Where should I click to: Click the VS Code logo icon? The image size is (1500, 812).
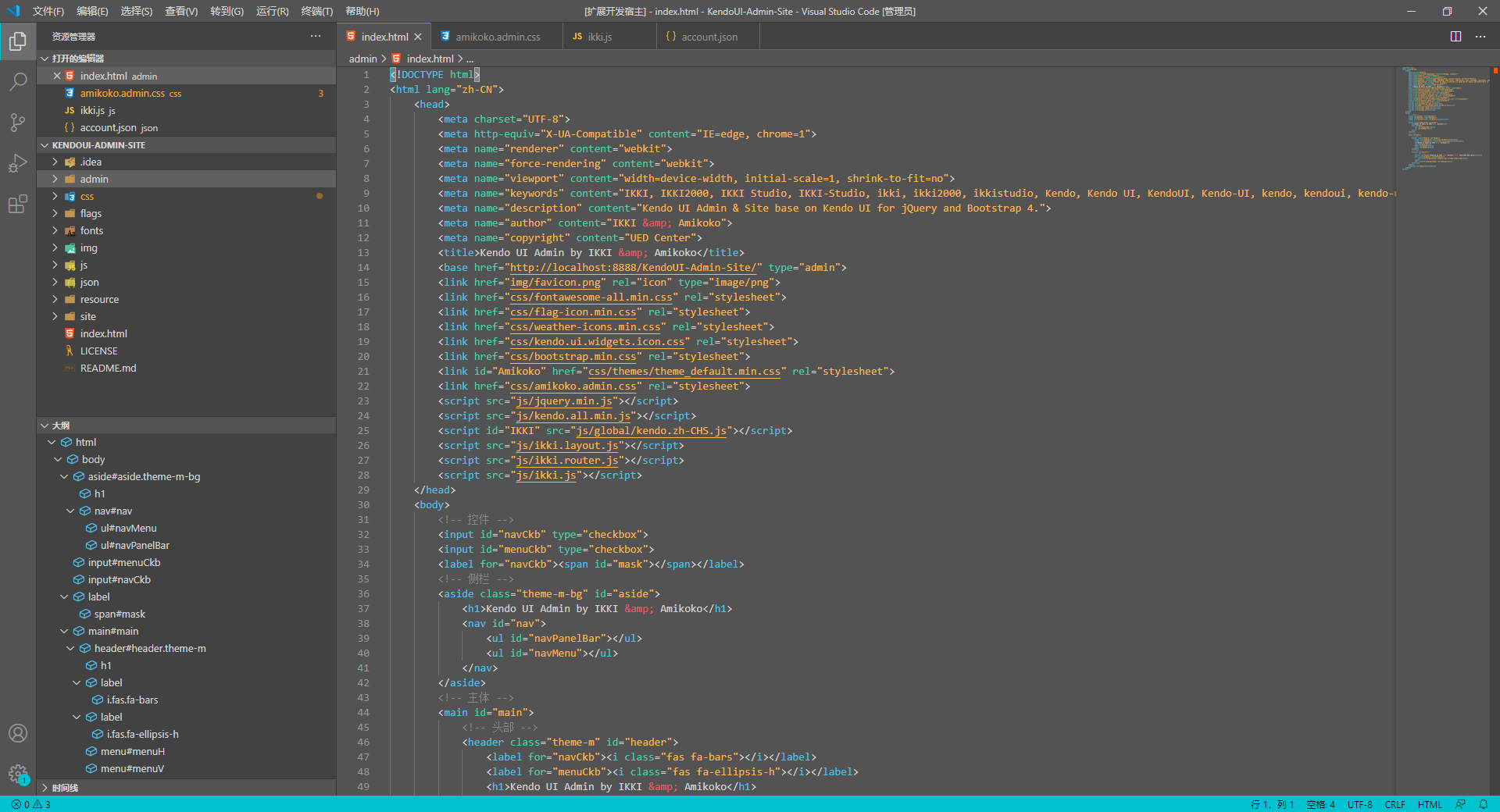click(13, 11)
